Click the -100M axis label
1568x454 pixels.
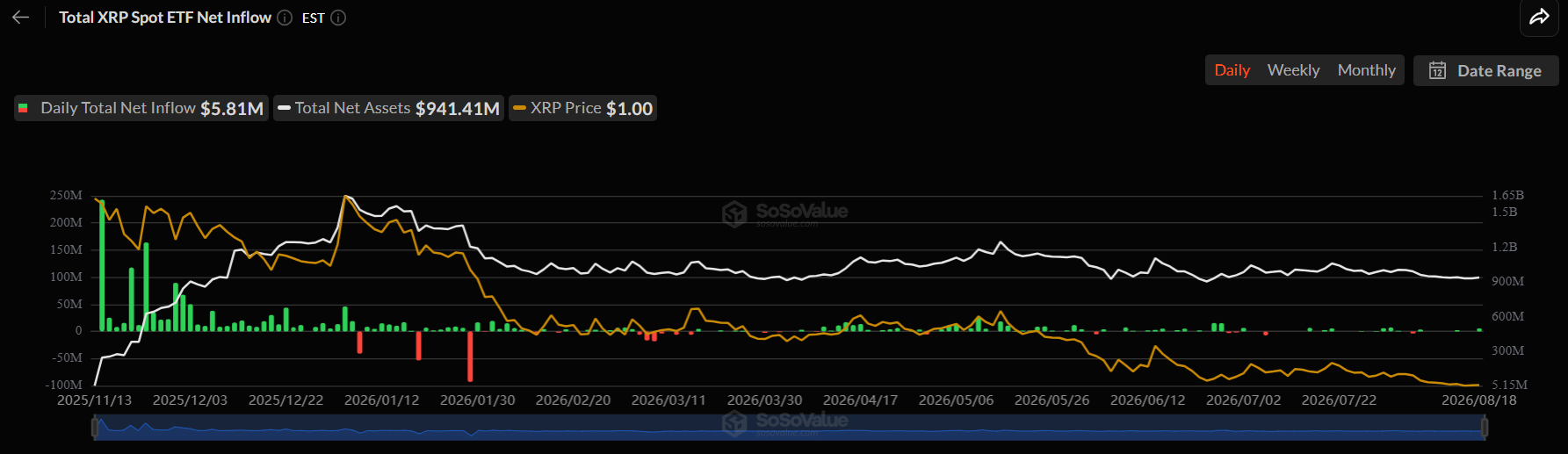click(63, 385)
